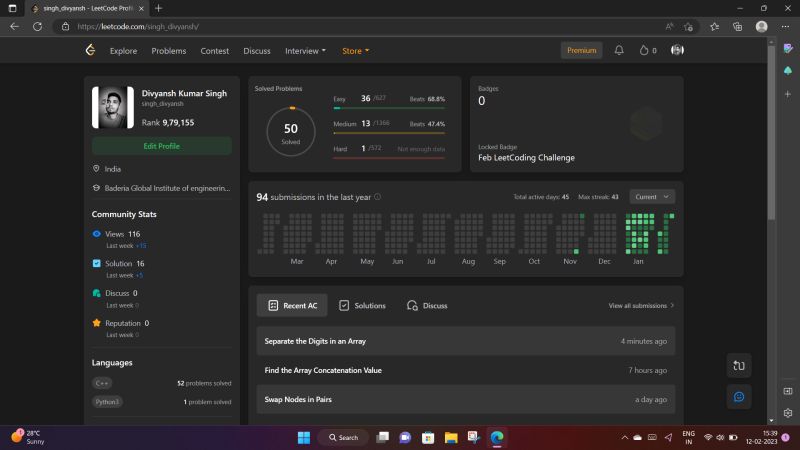Click the Medium progress bar
This screenshot has height=450, width=800.
tap(389, 133)
